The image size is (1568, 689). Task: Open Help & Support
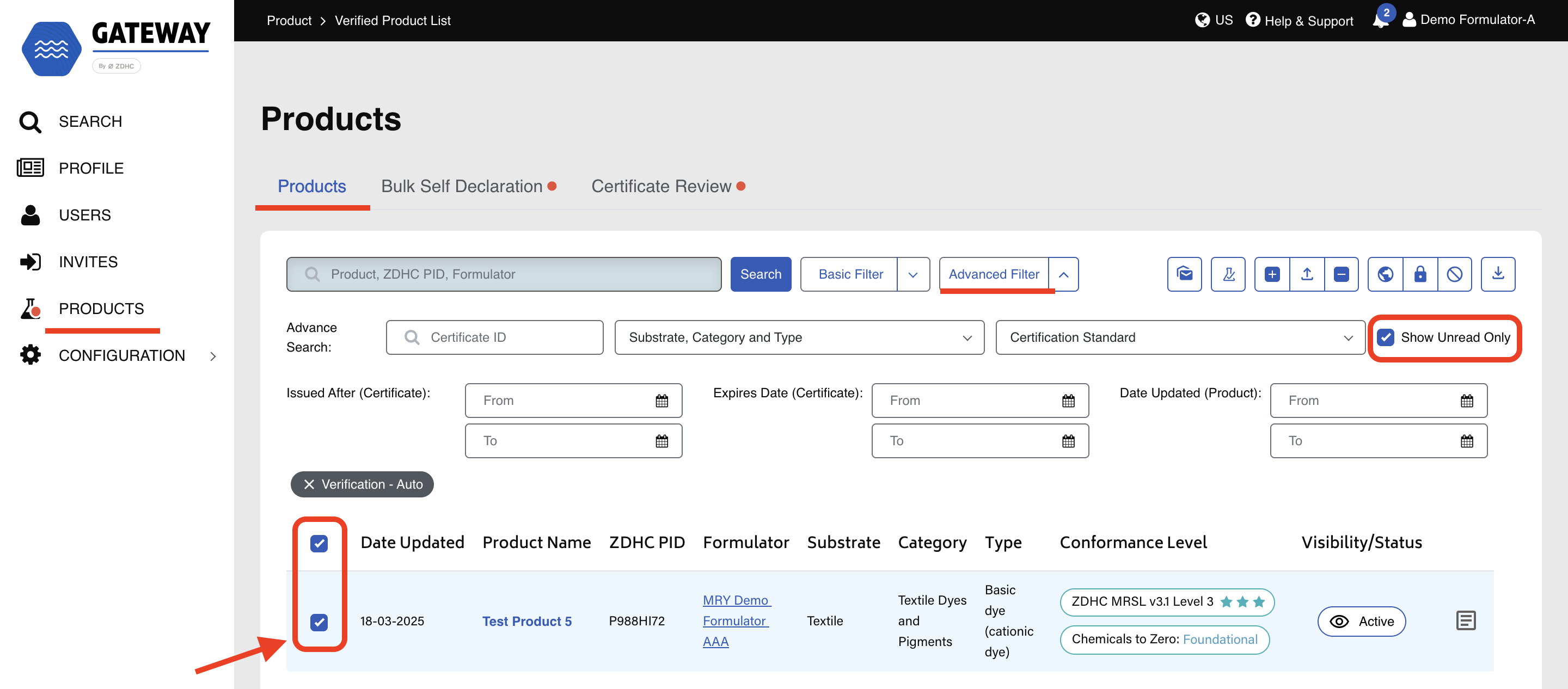[1299, 20]
